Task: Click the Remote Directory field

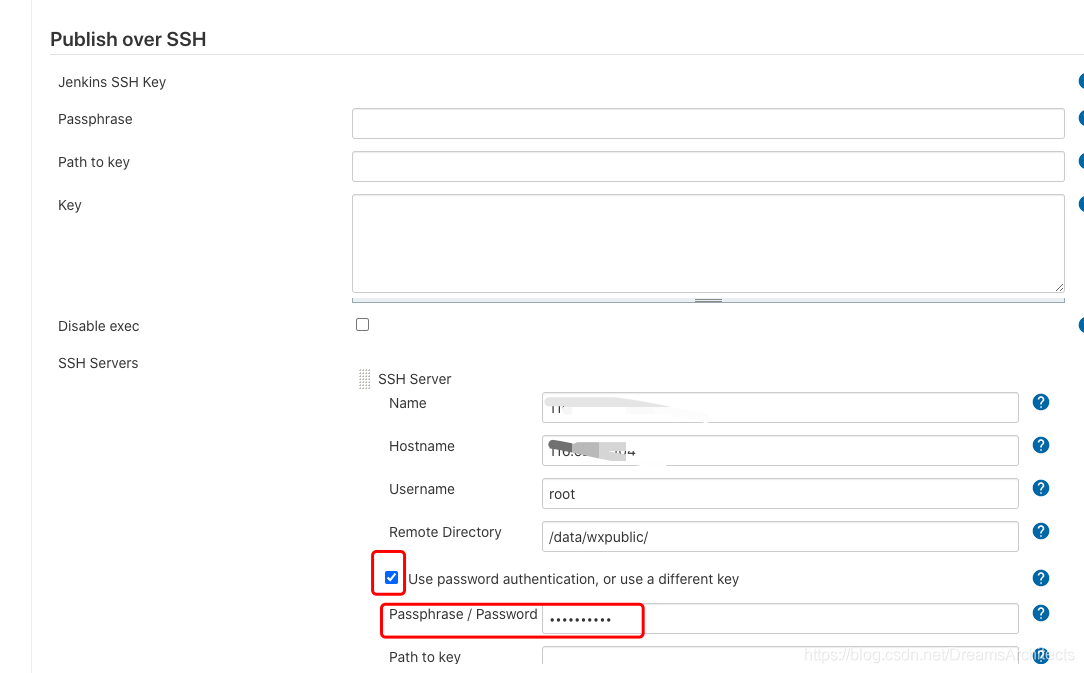Action: tap(780, 536)
